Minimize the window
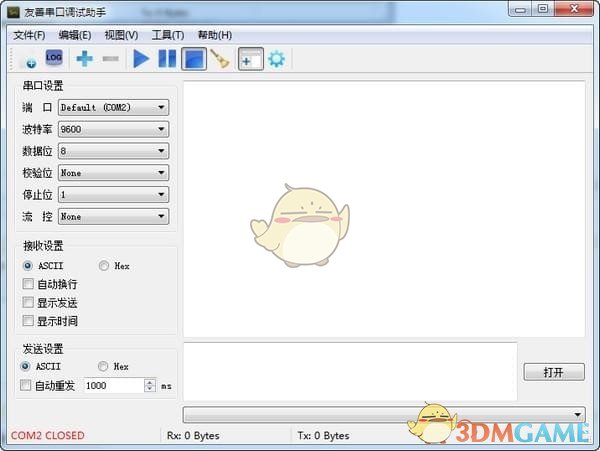Screen dimensions: 600x451 point(520,10)
